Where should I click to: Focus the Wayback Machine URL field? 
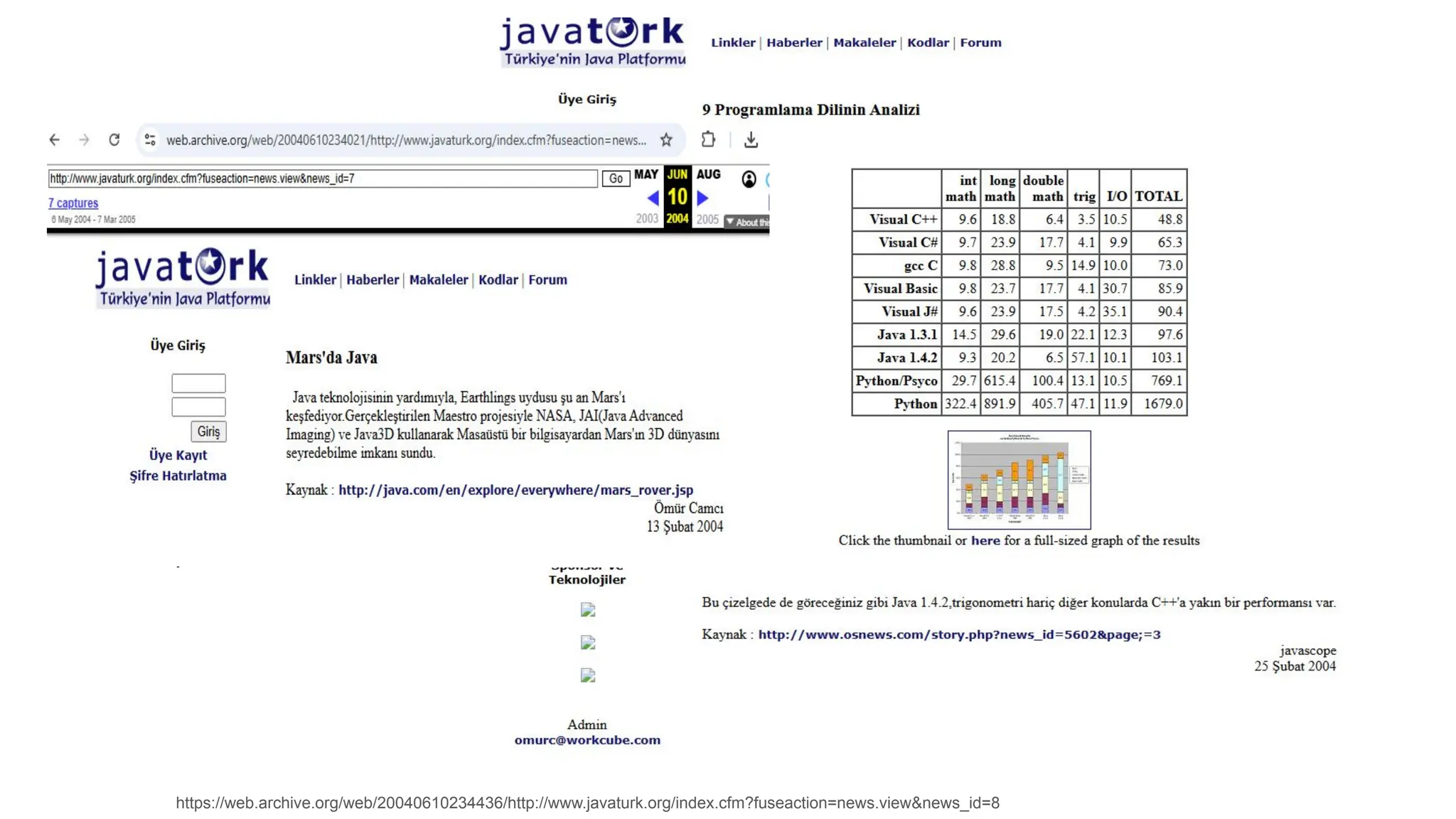coord(323,178)
